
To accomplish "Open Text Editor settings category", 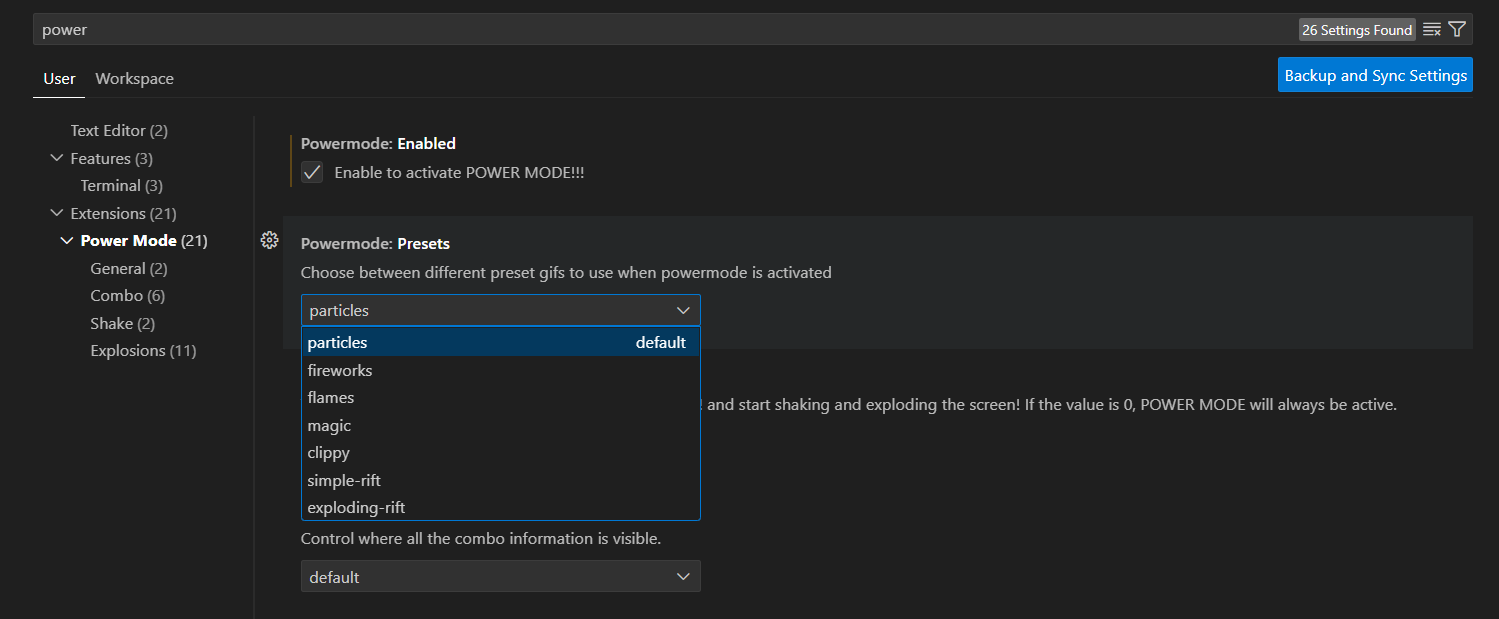I will [118, 131].
